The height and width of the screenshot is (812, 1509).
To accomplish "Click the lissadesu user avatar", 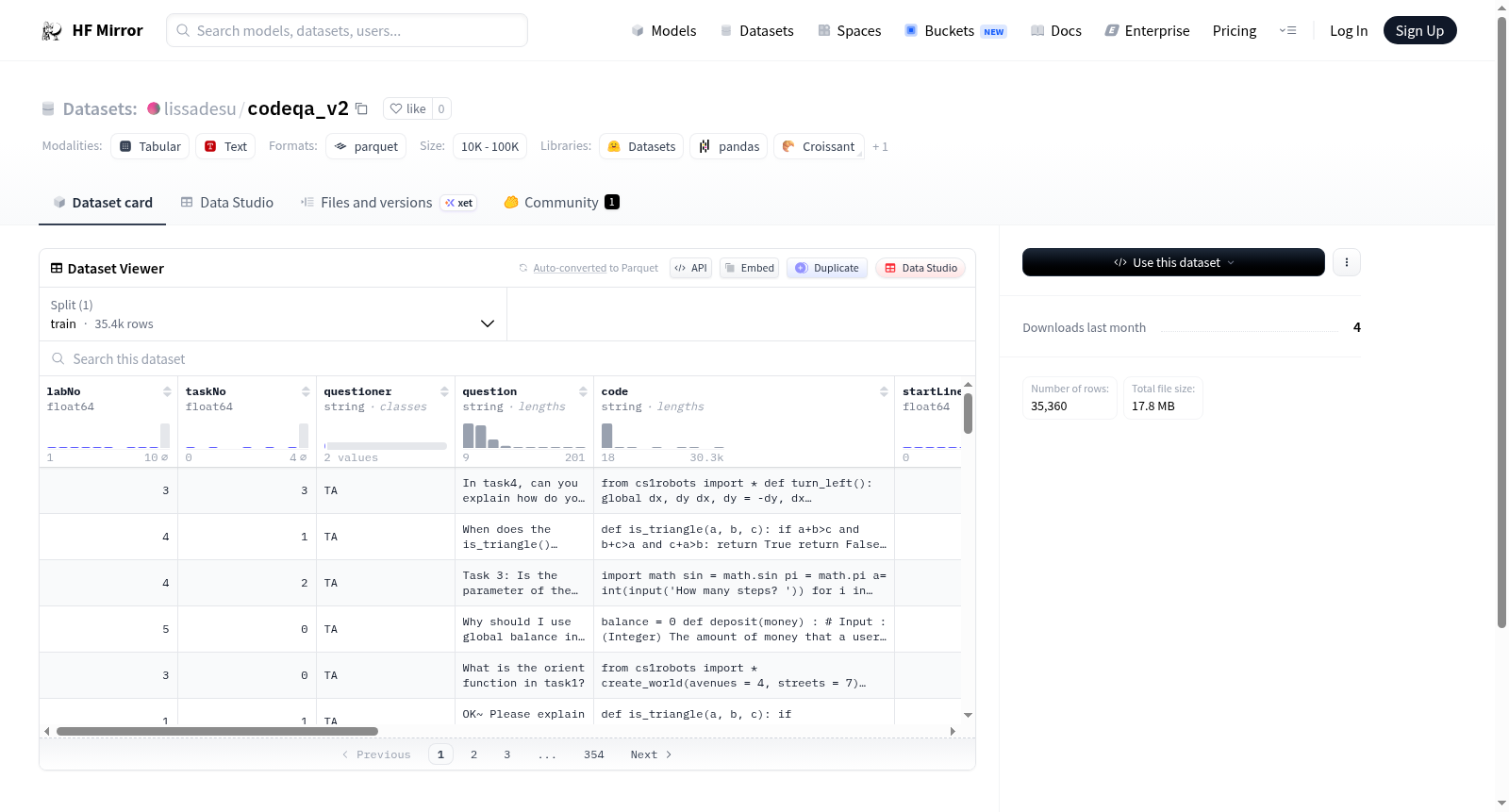I will click(154, 108).
